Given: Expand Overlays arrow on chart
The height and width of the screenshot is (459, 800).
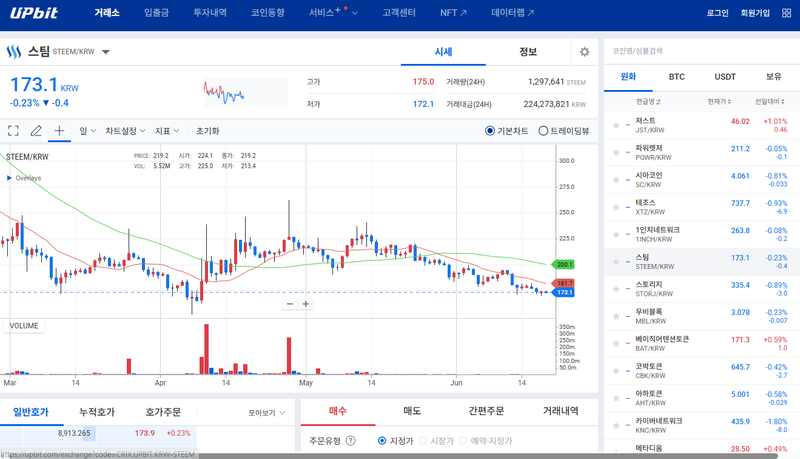Looking at the screenshot, I should [9, 178].
